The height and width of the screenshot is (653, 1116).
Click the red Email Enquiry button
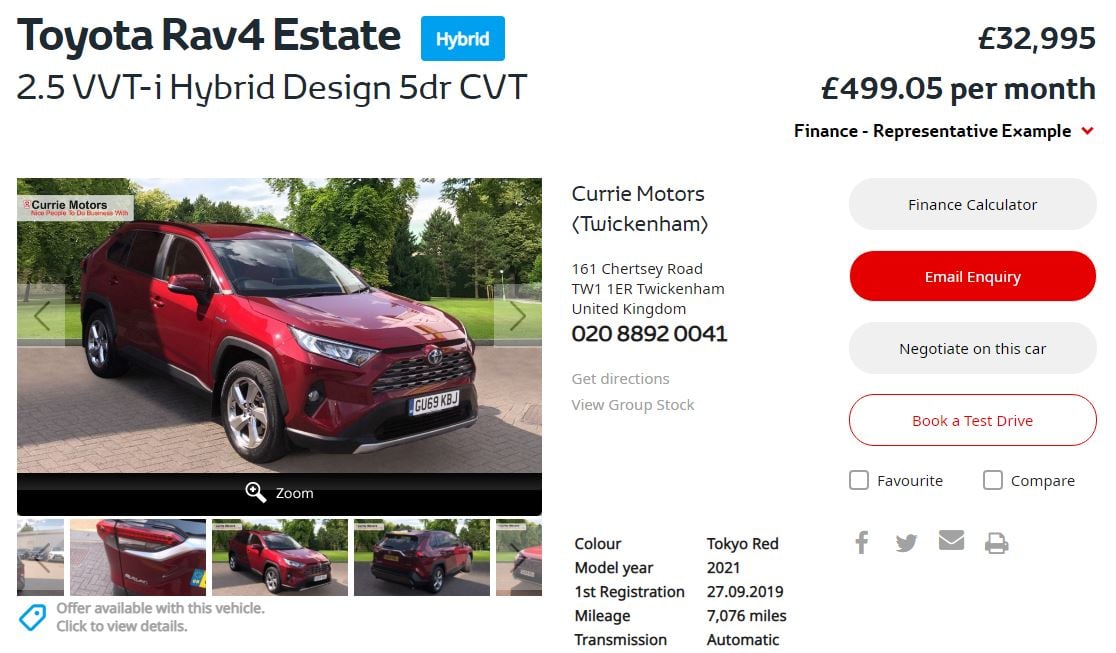coord(972,276)
